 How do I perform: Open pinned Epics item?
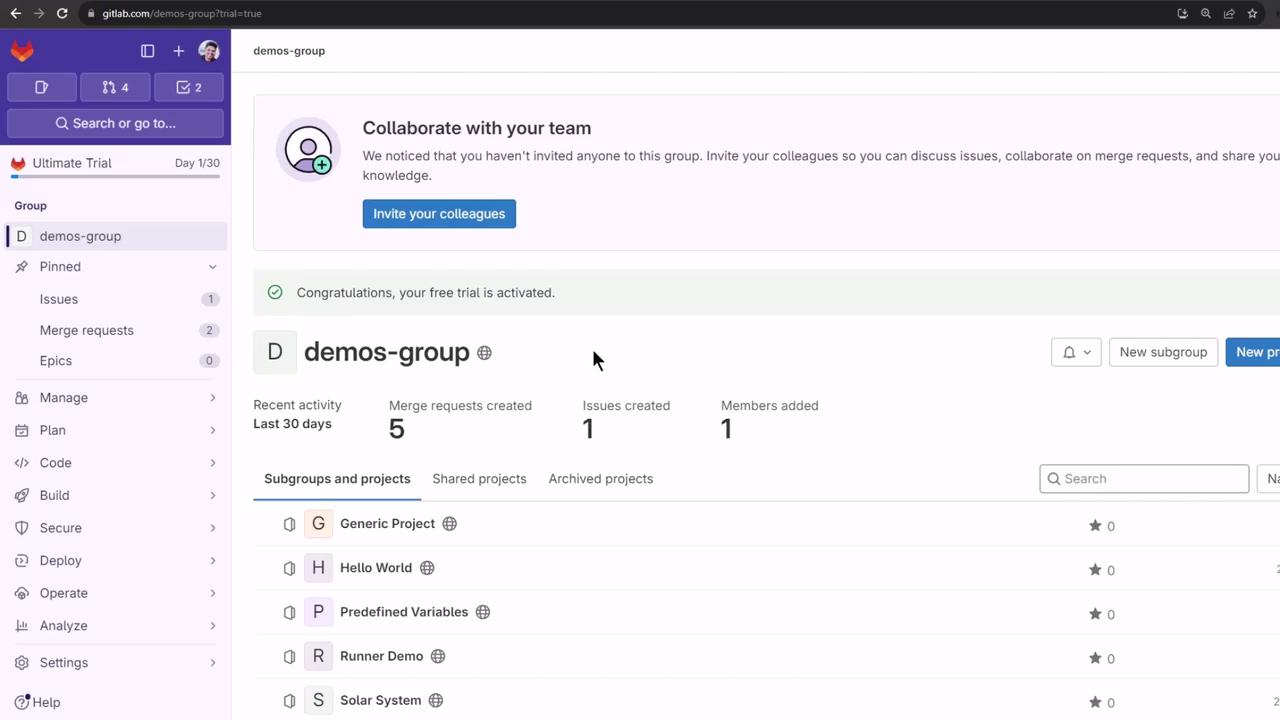click(x=116, y=361)
